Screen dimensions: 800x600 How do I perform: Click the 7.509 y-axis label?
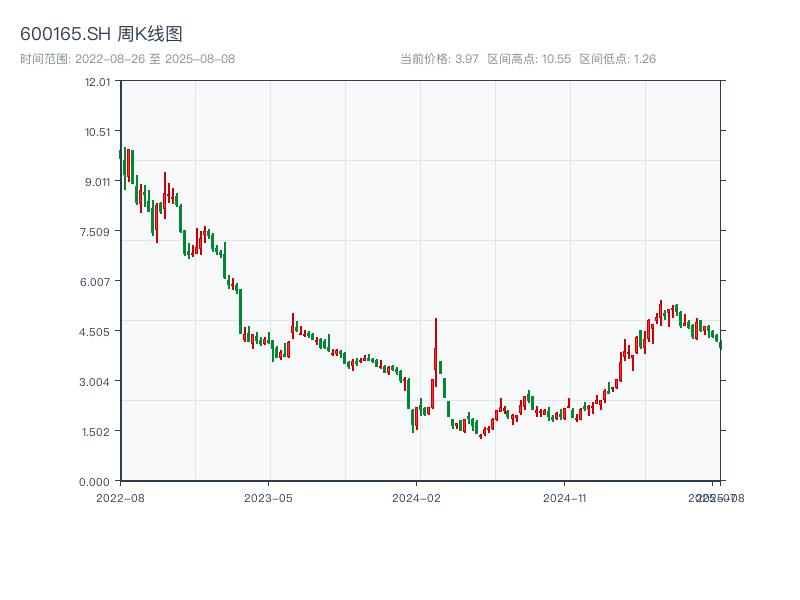click(97, 231)
